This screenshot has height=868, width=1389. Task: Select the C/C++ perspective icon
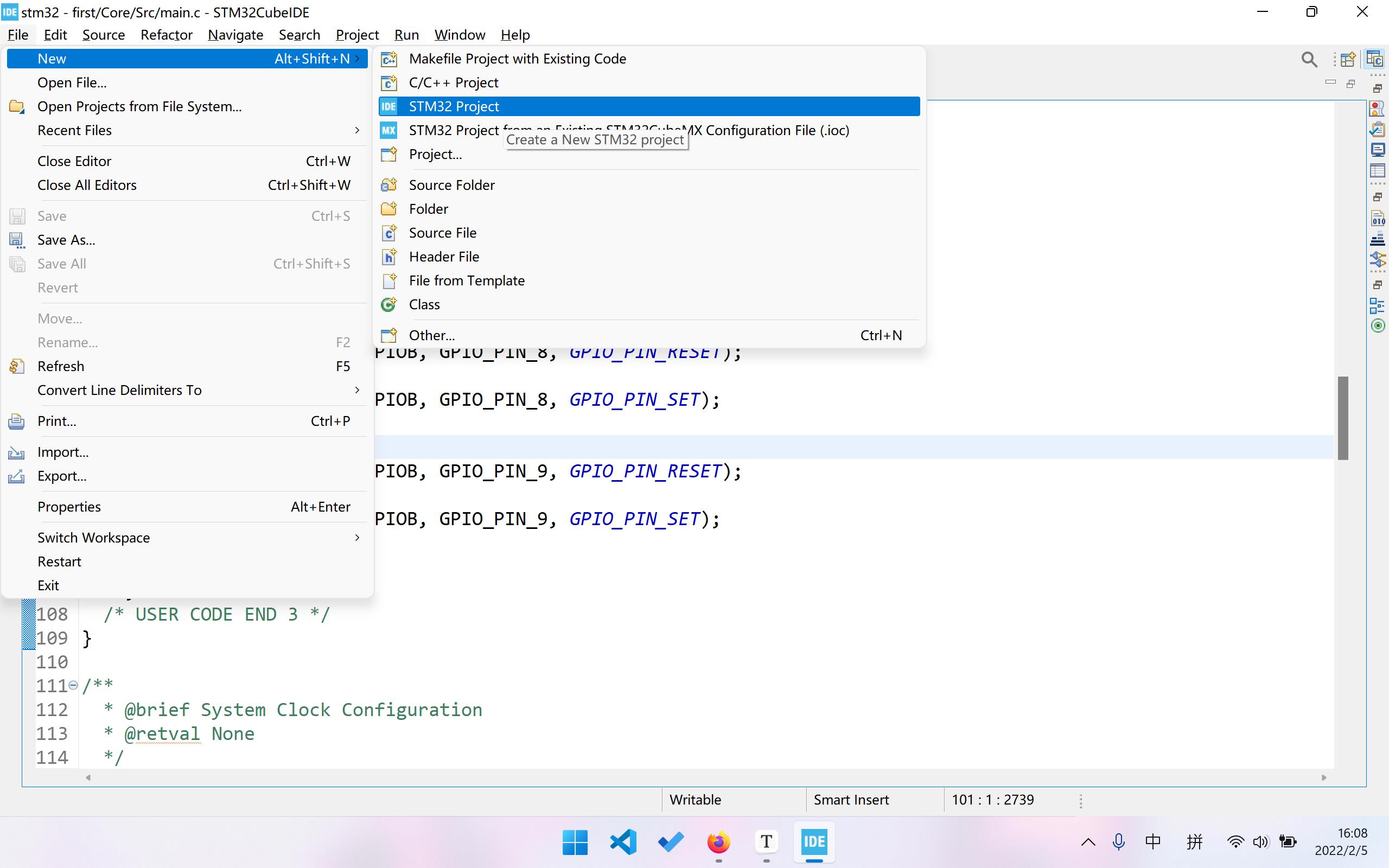tap(1375, 59)
